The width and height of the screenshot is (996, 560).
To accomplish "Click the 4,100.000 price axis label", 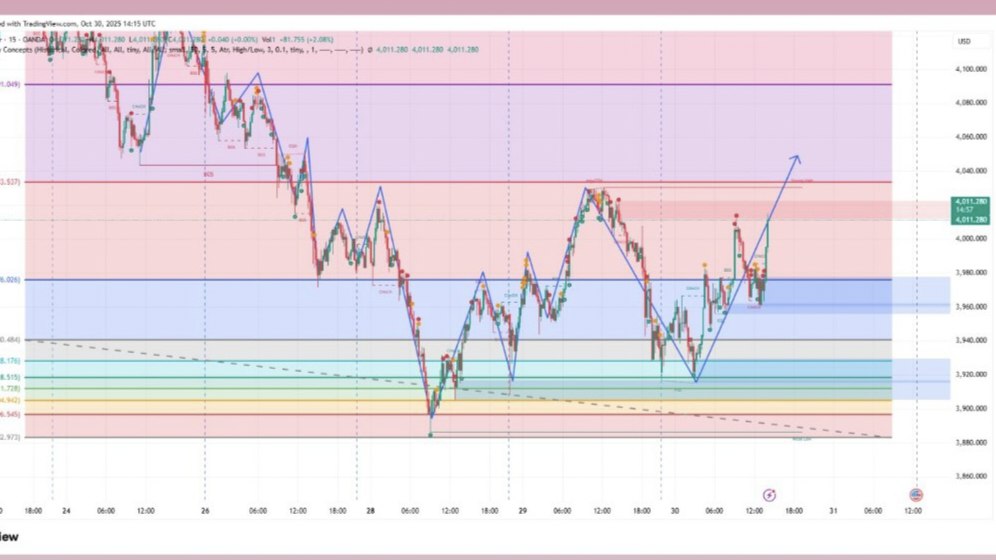I will [971, 69].
